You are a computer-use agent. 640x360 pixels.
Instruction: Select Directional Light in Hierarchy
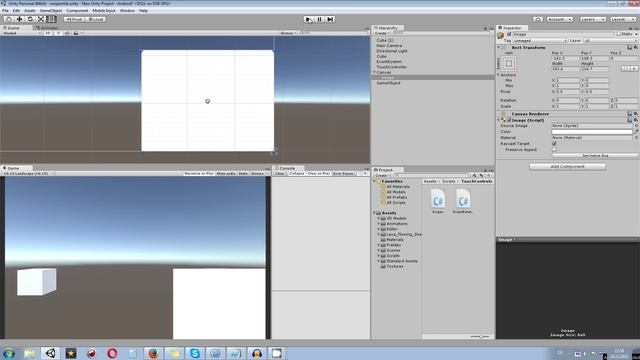[392, 51]
